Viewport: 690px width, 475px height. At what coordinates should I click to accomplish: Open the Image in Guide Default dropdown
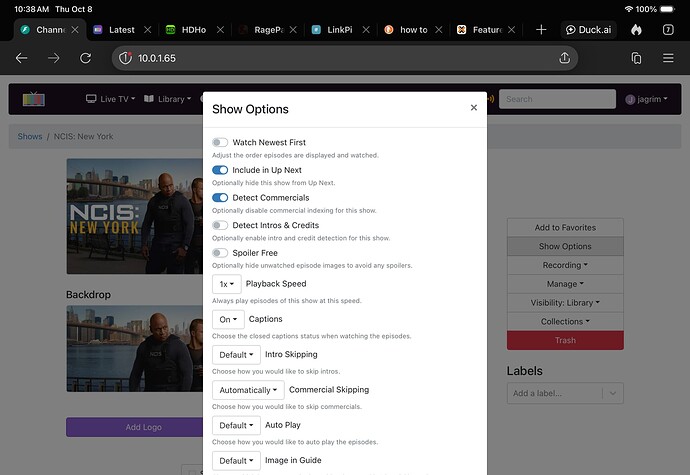pyautogui.click(x=236, y=460)
